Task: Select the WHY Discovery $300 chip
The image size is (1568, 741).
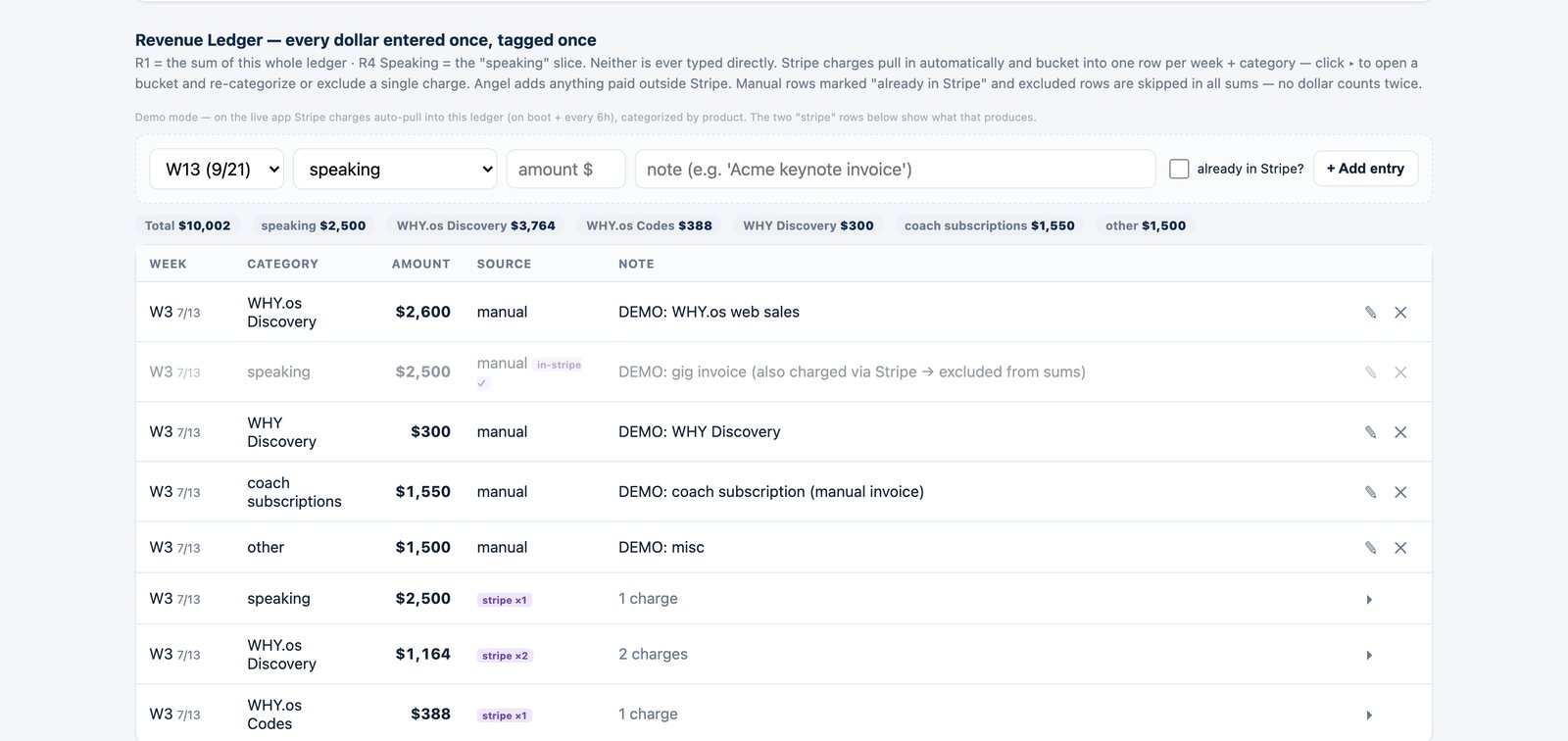Action: coord(808,225)
